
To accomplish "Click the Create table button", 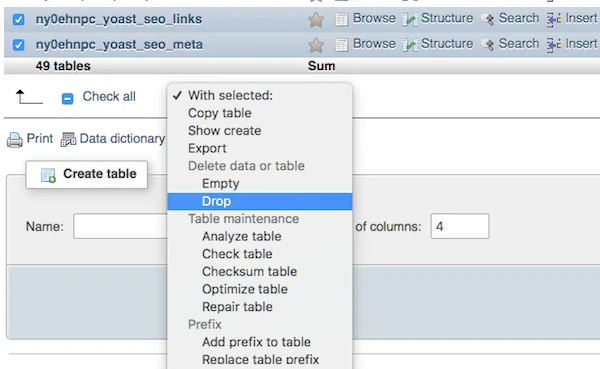I will click(x=86, y=174).
